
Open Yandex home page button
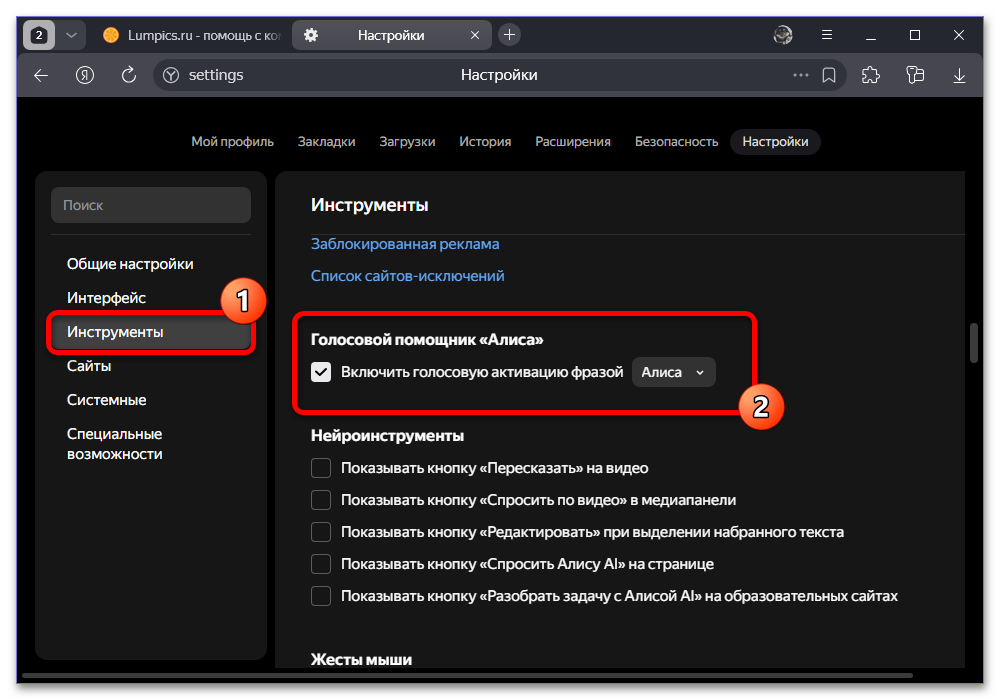(85, 75)
